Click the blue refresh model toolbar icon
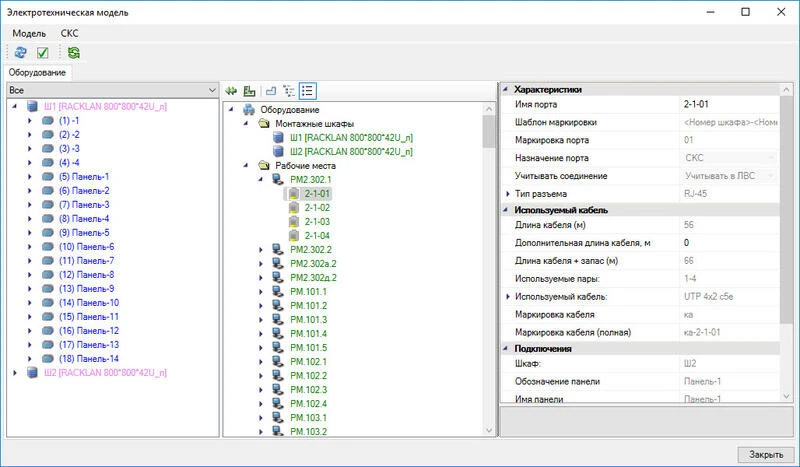The height and width of the screenshot is (467, 800). point(19,53)
